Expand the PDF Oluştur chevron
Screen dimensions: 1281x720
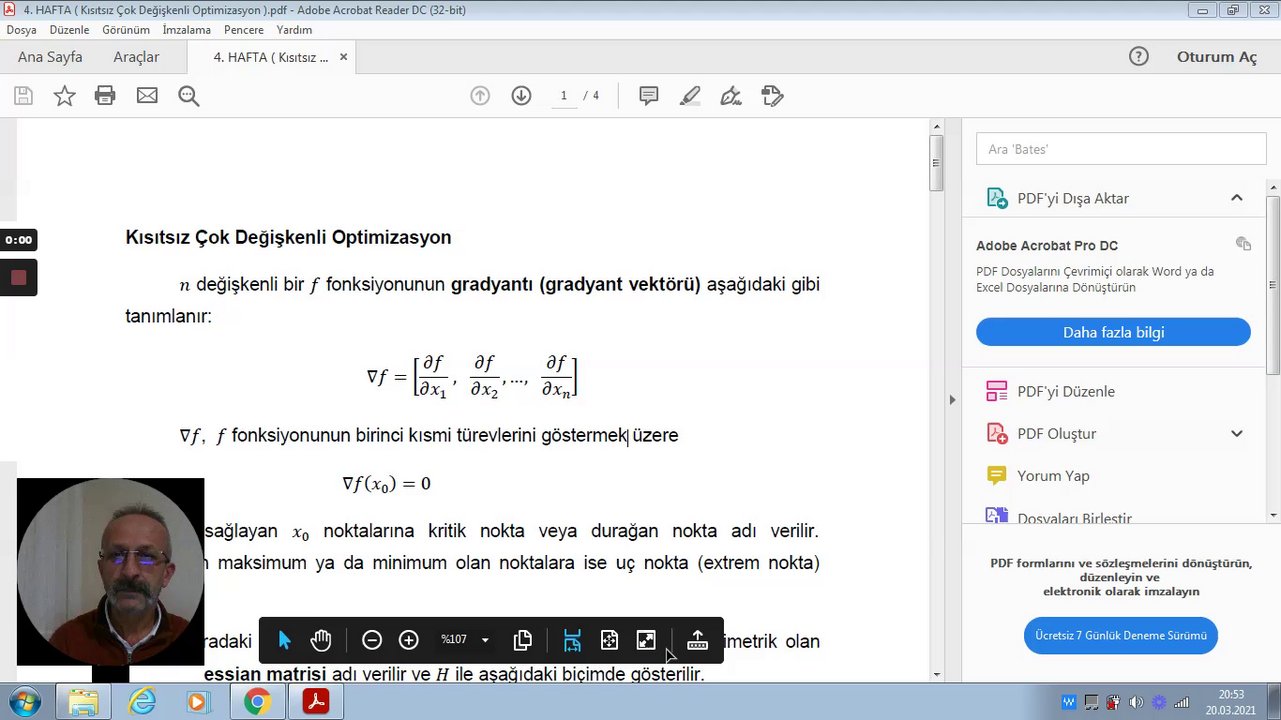(x=1237, y=433)
